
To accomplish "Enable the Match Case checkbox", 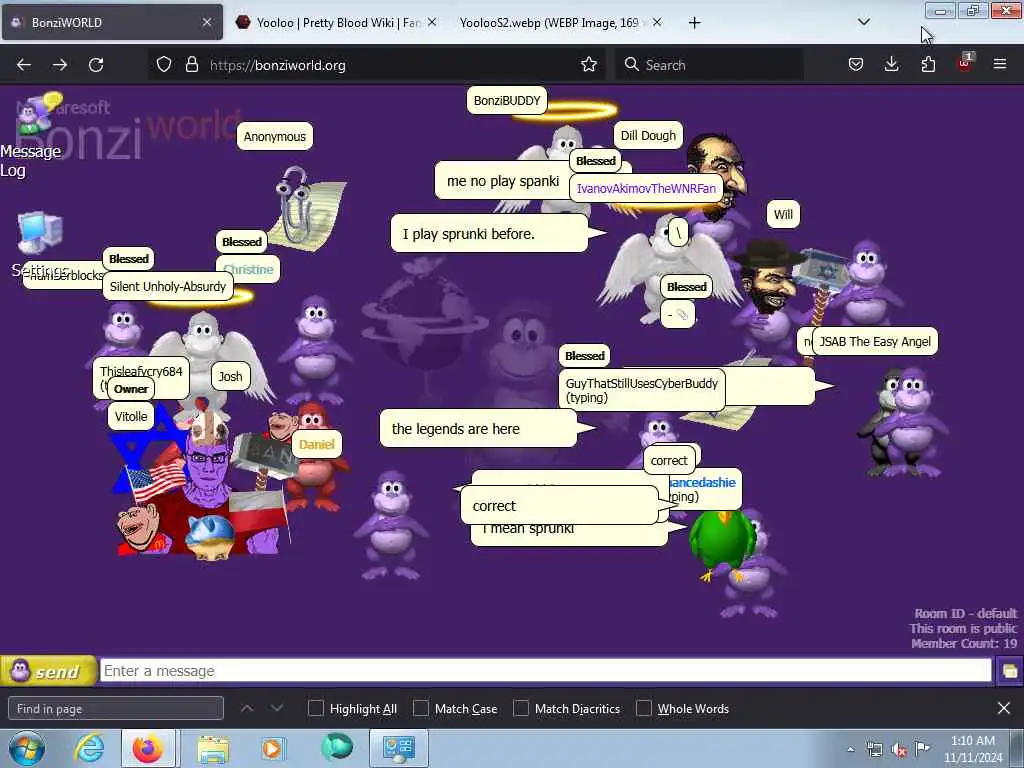I will tap(421, 709).
